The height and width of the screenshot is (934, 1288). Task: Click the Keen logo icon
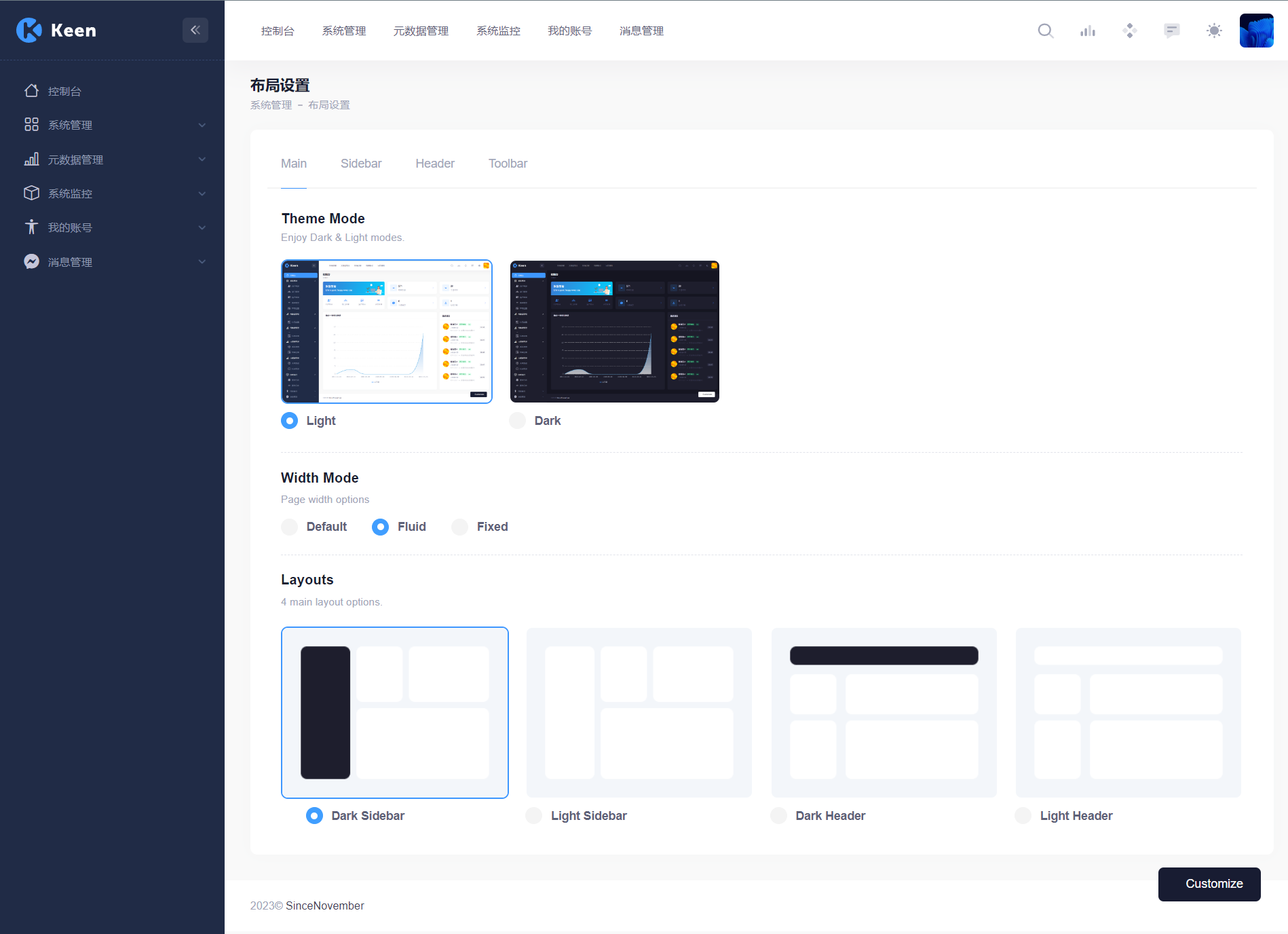point(29,30)
